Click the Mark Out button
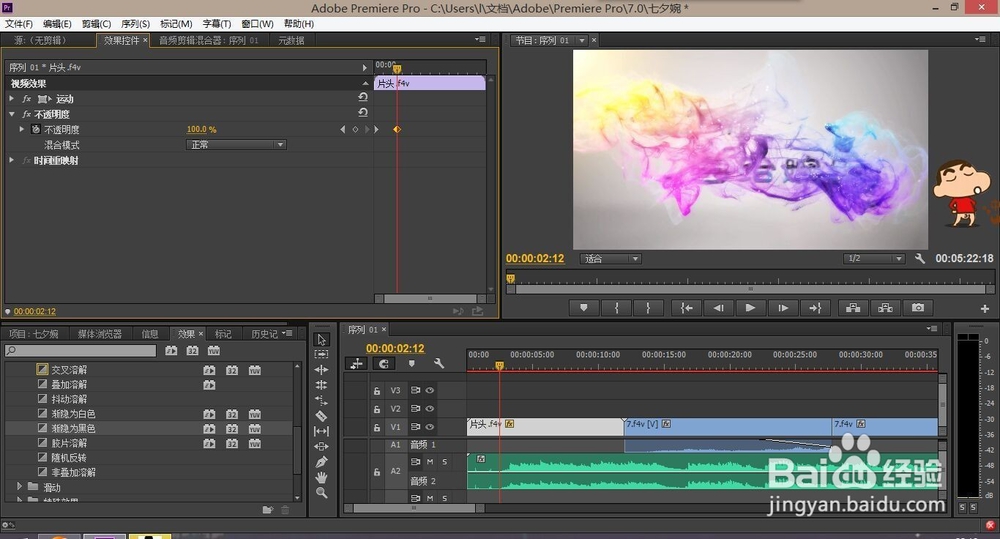The width and height of the screenshot is (1000, 539). pos(647,307)
